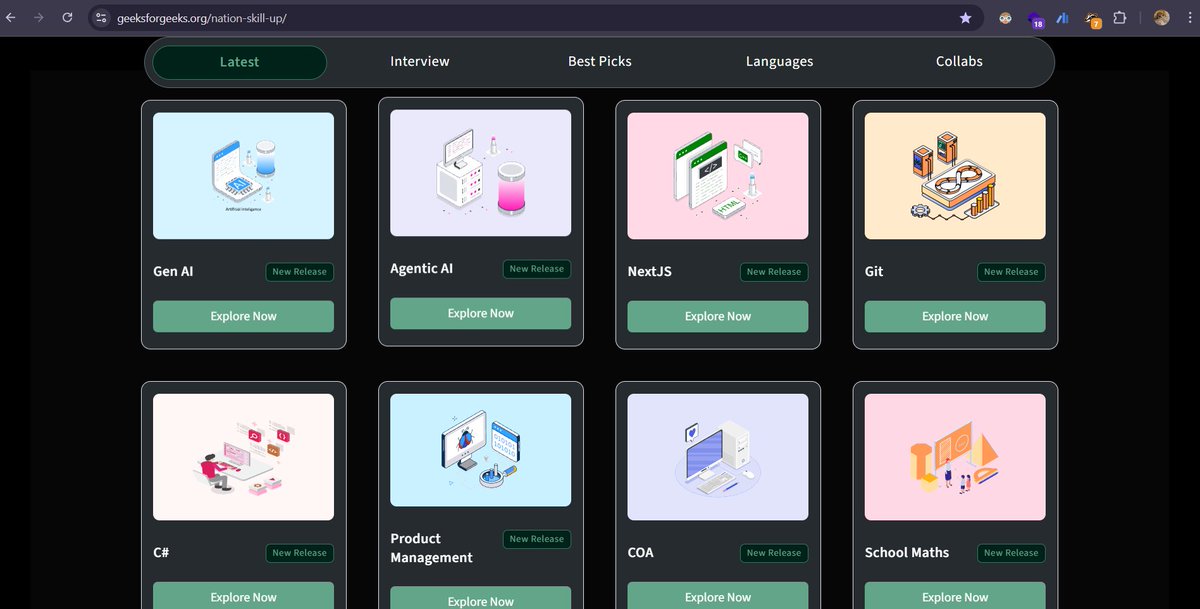Click the New Release badge on School Maths
The height and width of the screenshot is (609, 1200).
tap(1011, 552)
